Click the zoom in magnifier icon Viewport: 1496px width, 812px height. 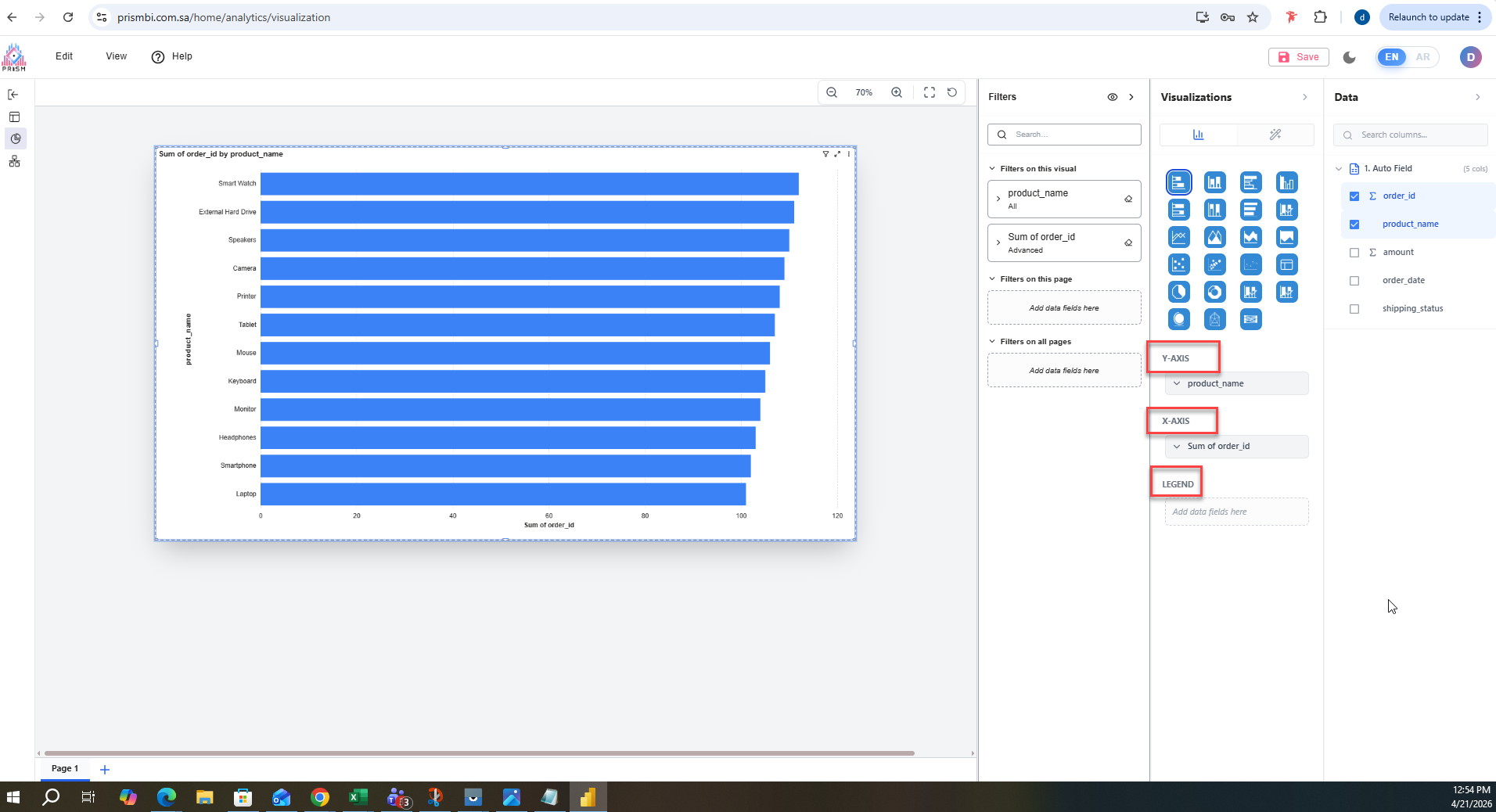(x=897, y=92)
